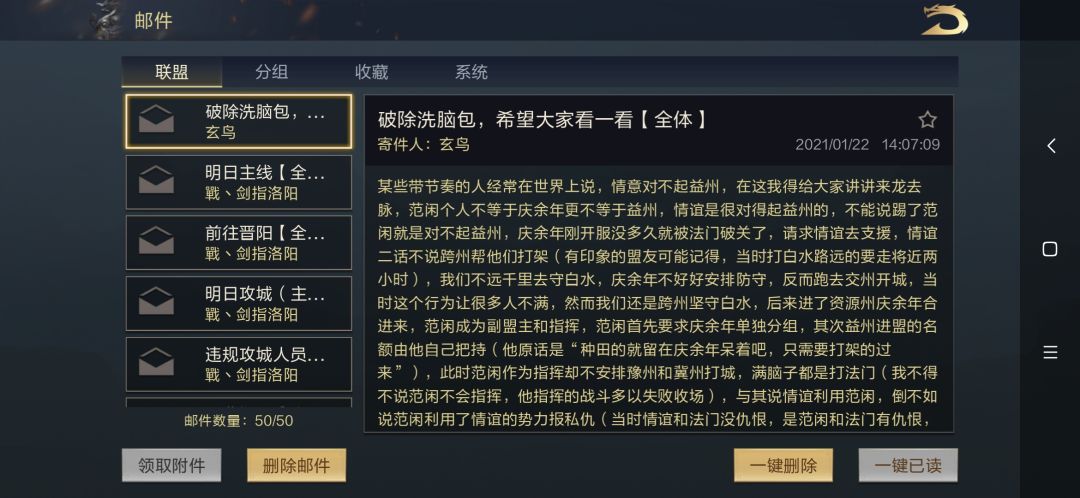The height and width of the screenshot is (498, 1080).
Task: Click envelope icon of 违规攻城人员 mail
Action: tap(156, 364)
